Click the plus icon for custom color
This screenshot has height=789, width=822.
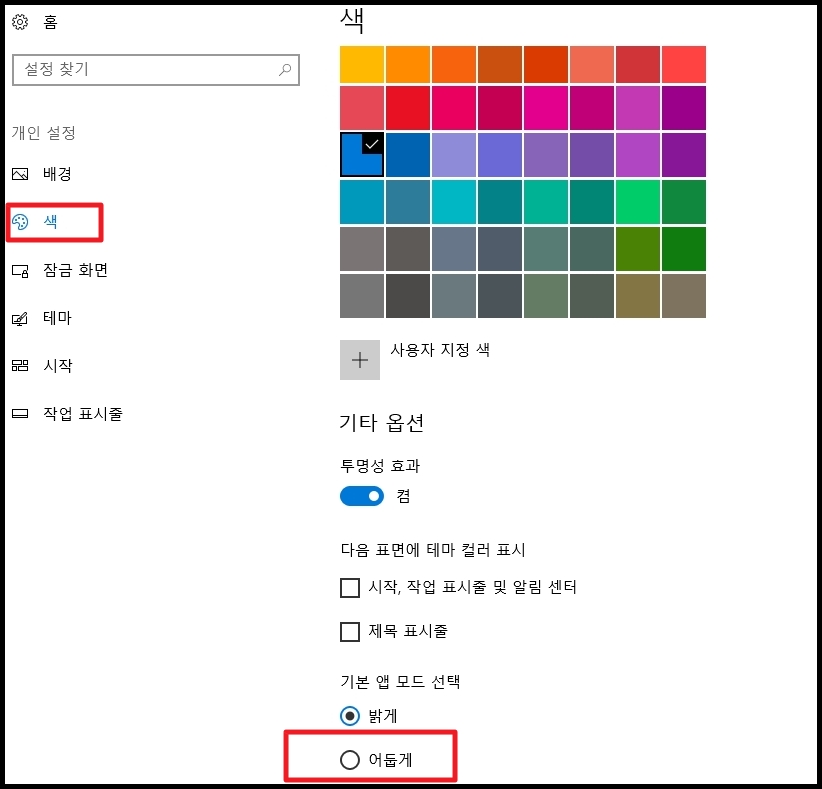coord(360,360)
